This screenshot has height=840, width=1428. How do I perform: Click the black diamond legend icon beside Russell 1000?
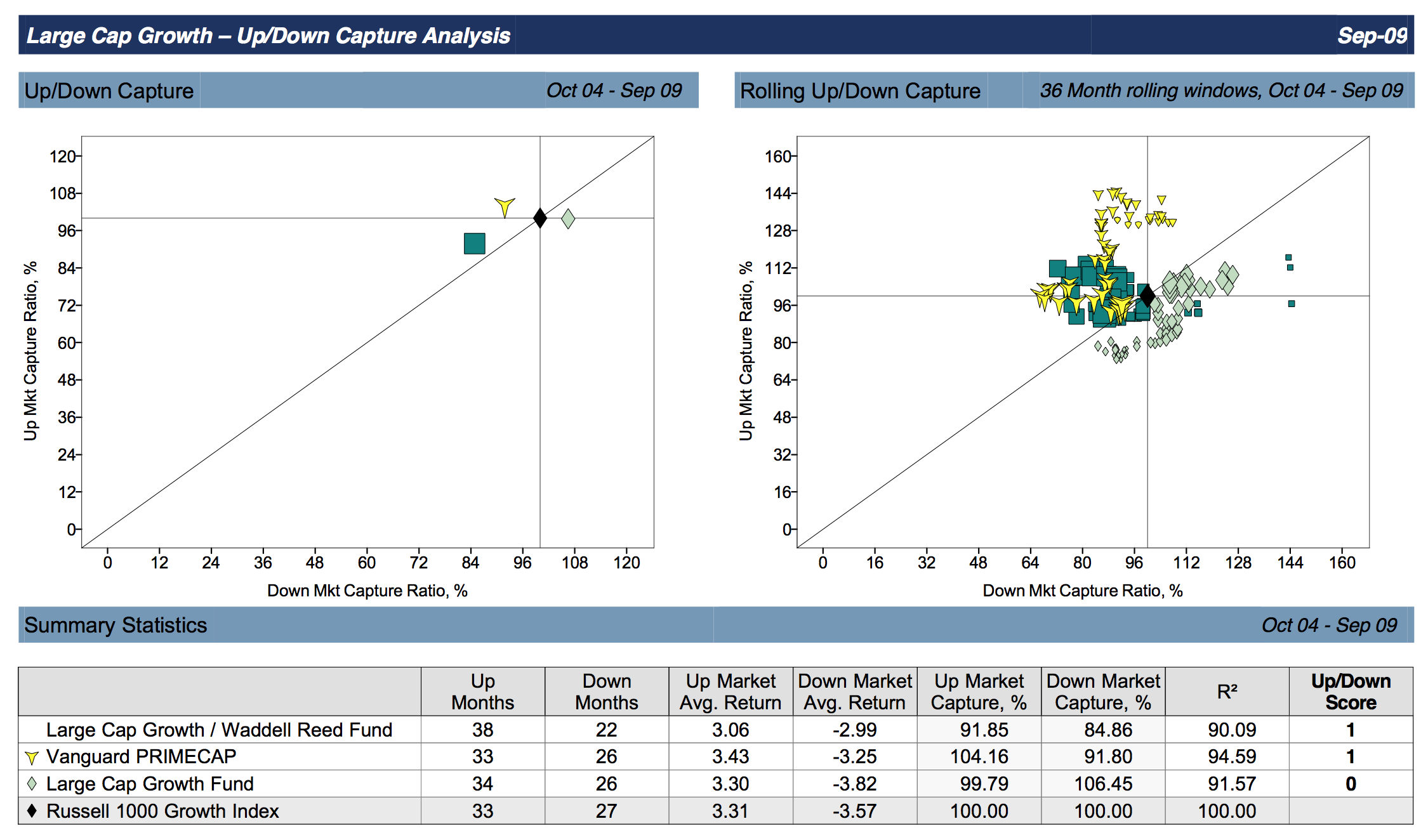tap(32, 811)
